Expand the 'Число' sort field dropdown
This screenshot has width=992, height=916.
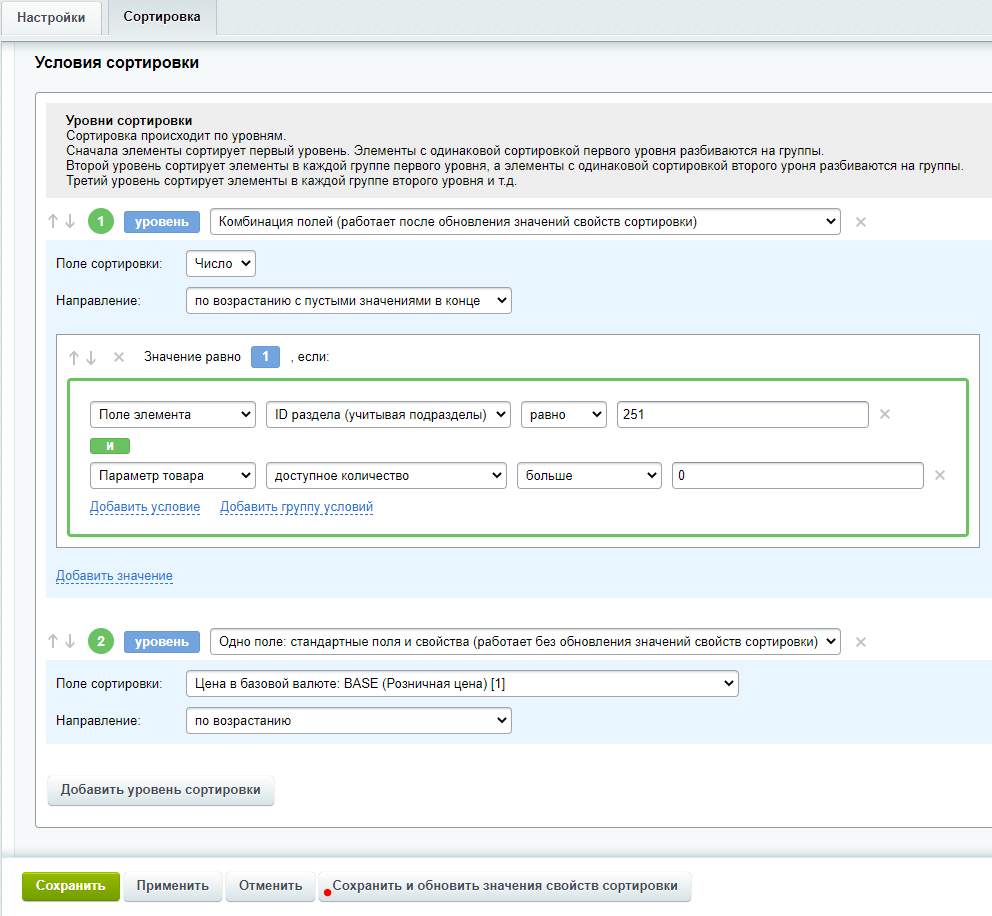[x=221, y=264]
